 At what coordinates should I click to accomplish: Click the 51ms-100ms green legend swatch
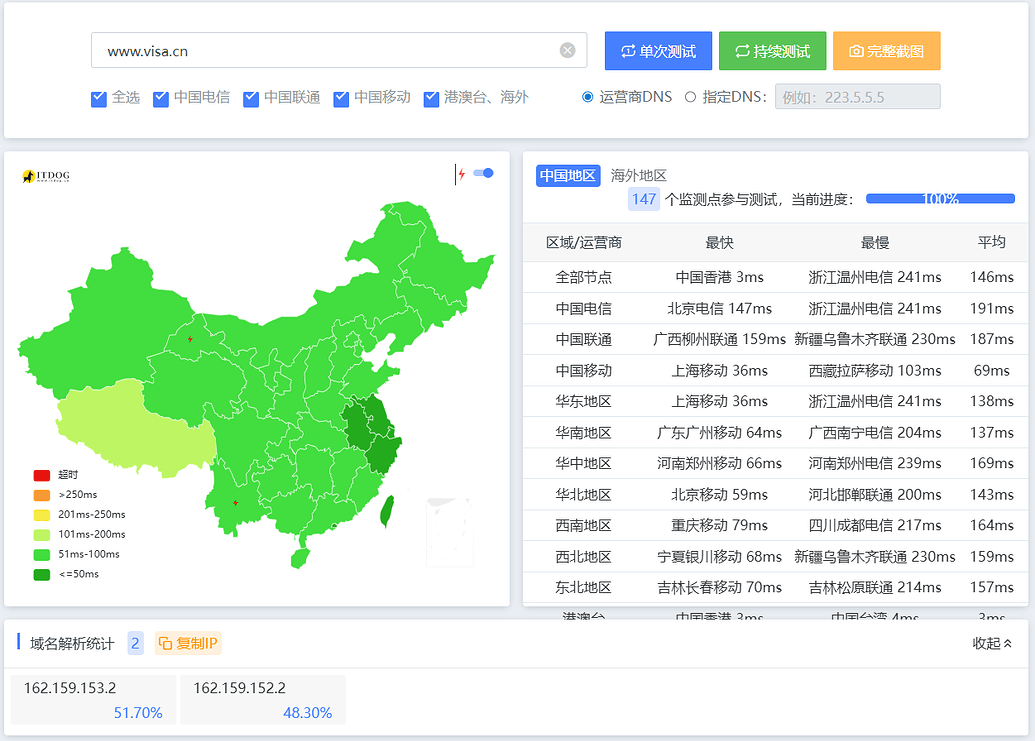point(42,554)
